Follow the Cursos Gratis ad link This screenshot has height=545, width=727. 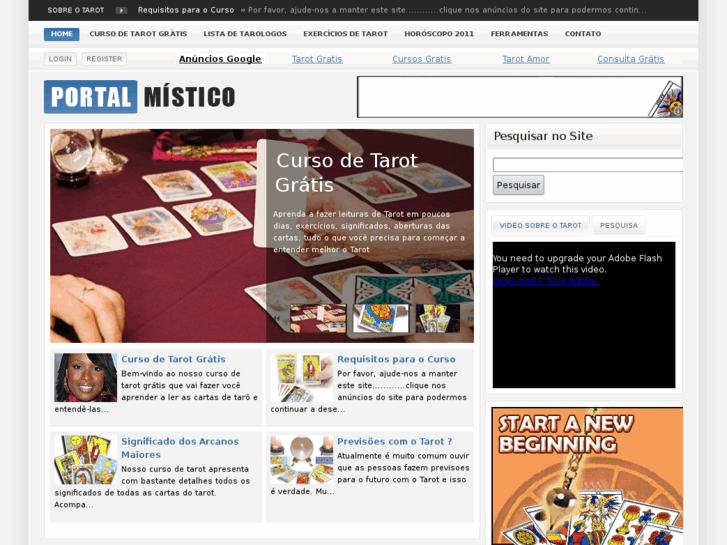coord(421,59)
